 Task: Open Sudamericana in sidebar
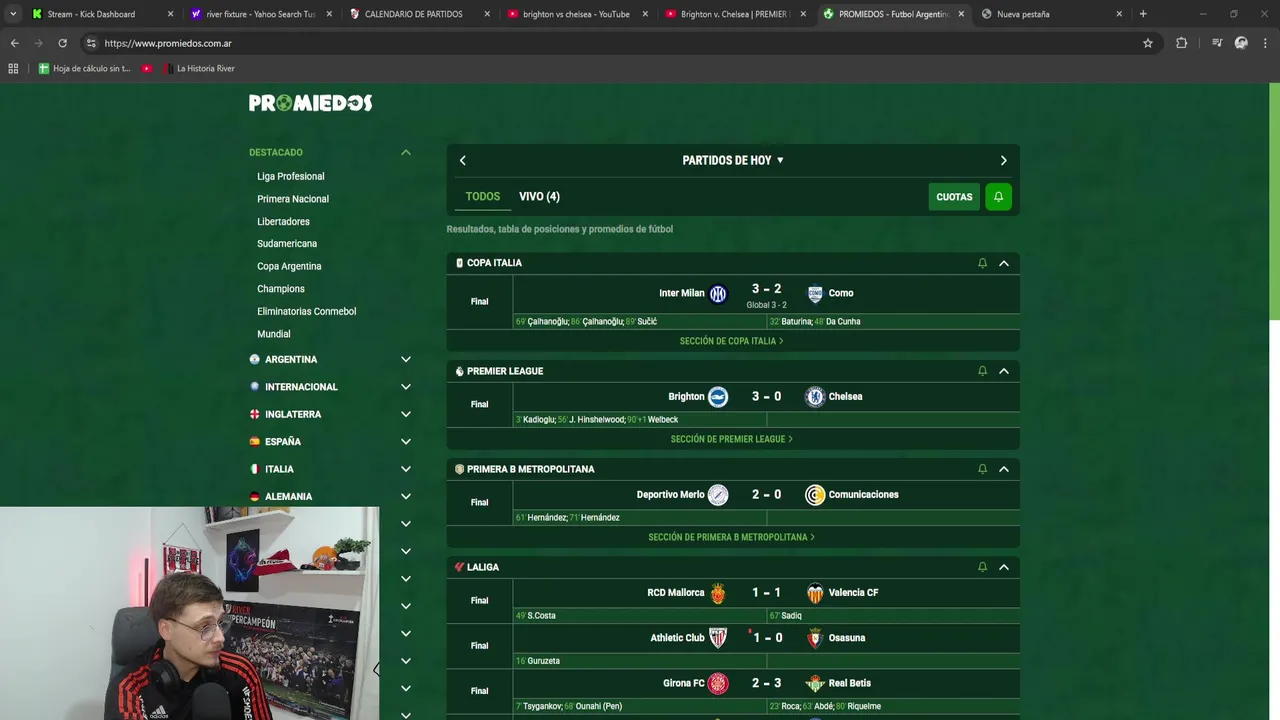pos(286,244)
